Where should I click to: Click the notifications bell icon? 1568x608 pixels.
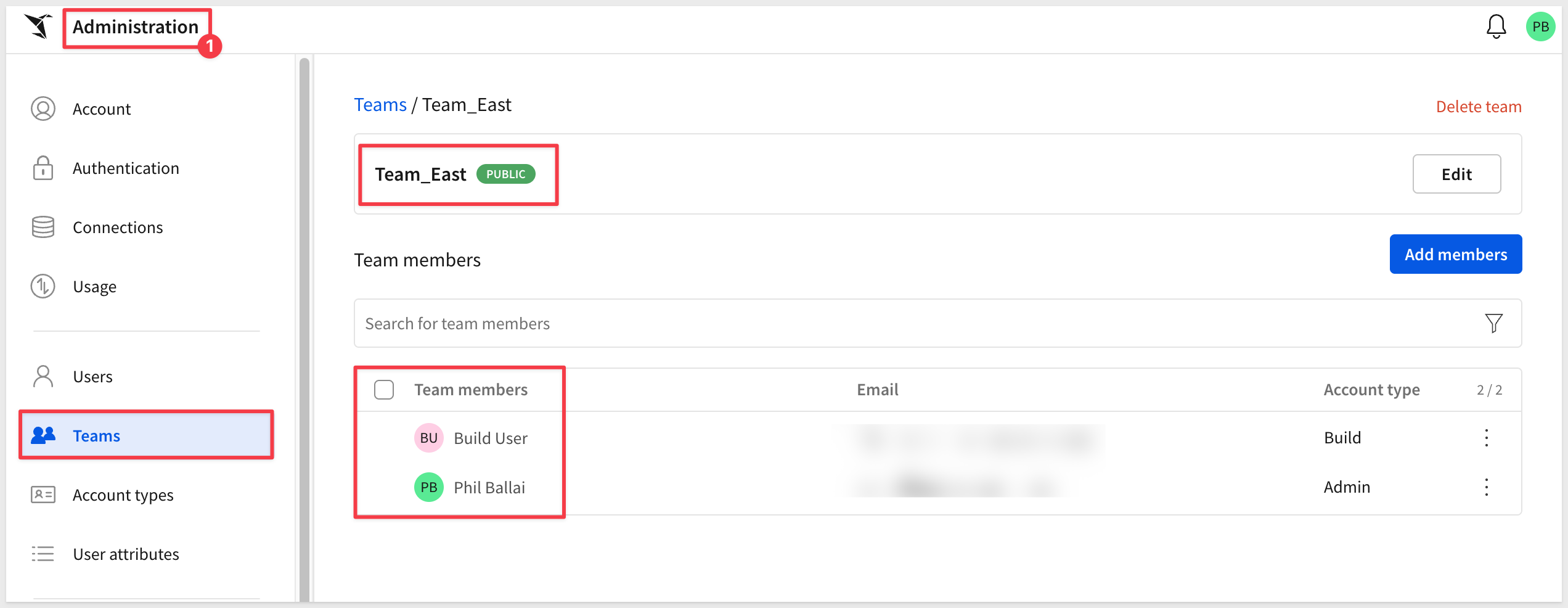1496,27
